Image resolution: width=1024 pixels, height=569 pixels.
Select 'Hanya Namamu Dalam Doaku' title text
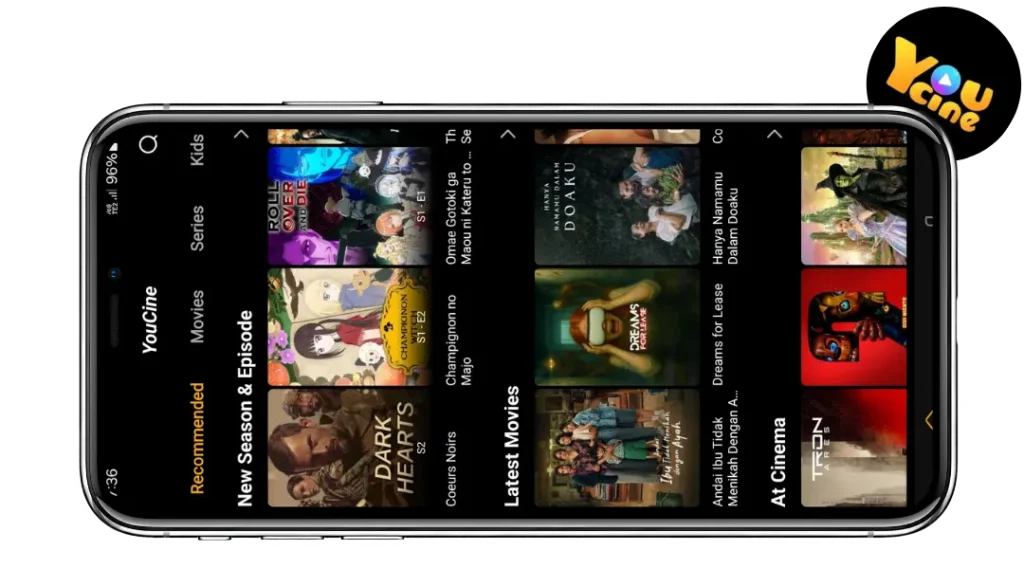pyautogui.click(x=725, y=218)
